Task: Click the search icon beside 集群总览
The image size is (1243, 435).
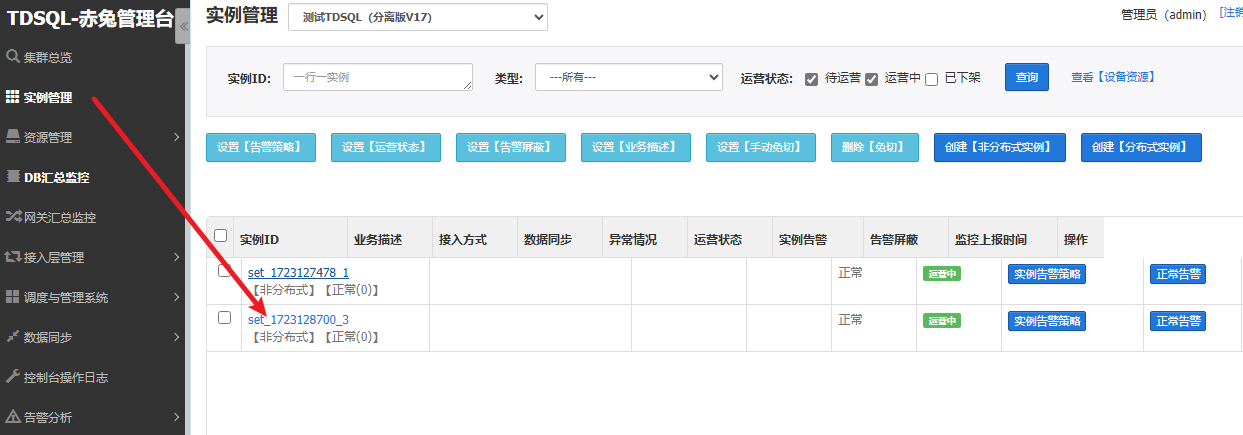Action: tap(13, 57)
